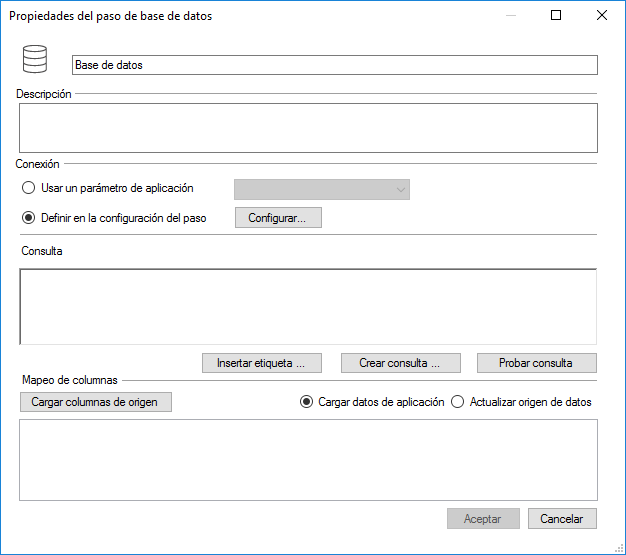
Task: Click the Configurar... button
Action: [278, 218]
